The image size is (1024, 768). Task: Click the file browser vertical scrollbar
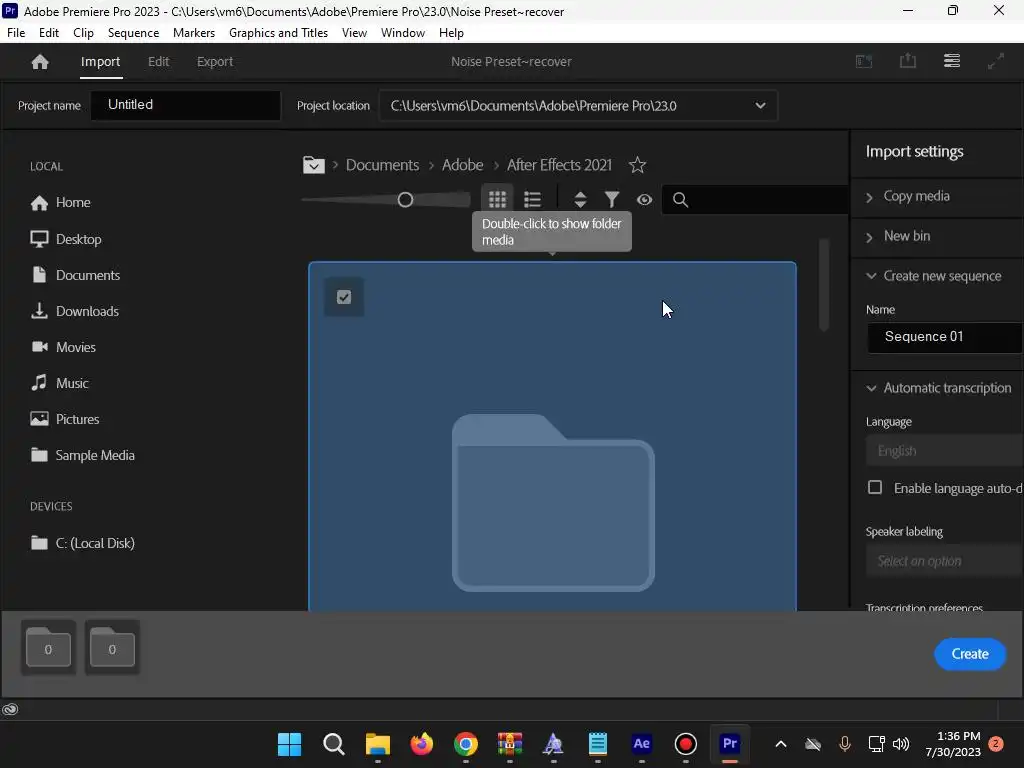[x=824, y=285]
